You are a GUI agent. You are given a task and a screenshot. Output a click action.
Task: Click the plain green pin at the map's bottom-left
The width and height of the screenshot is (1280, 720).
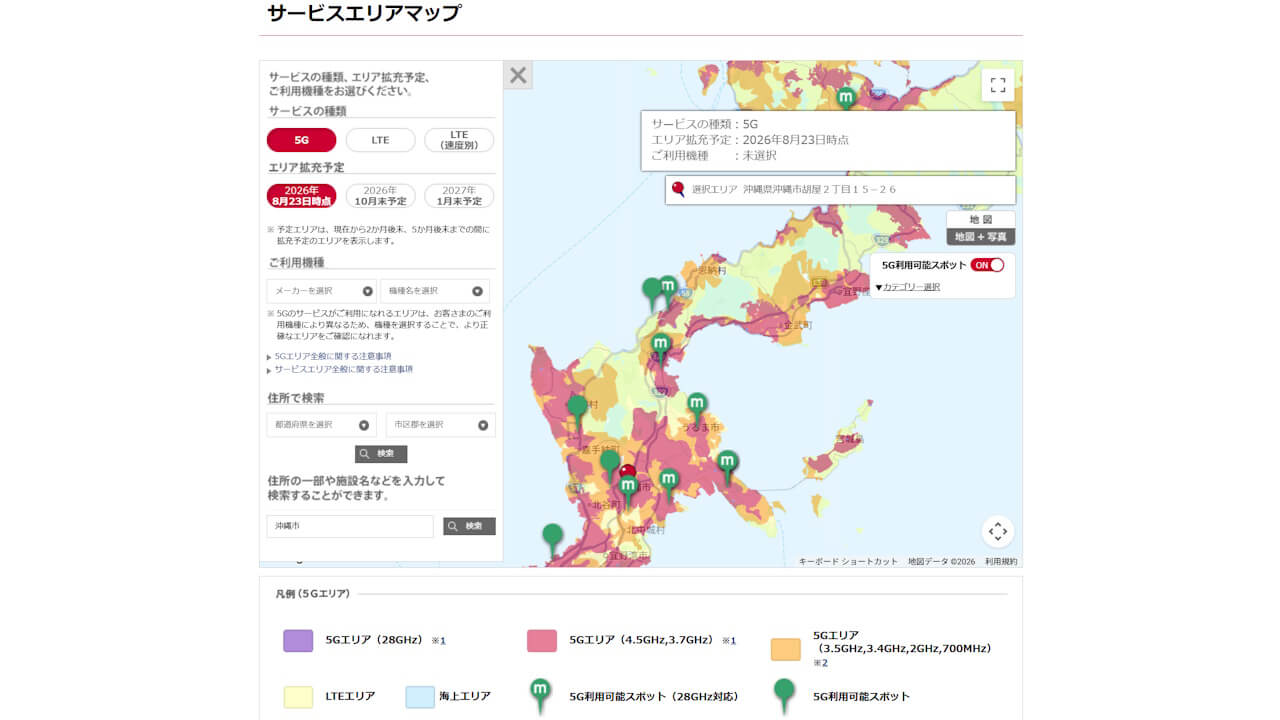(552, 540)
